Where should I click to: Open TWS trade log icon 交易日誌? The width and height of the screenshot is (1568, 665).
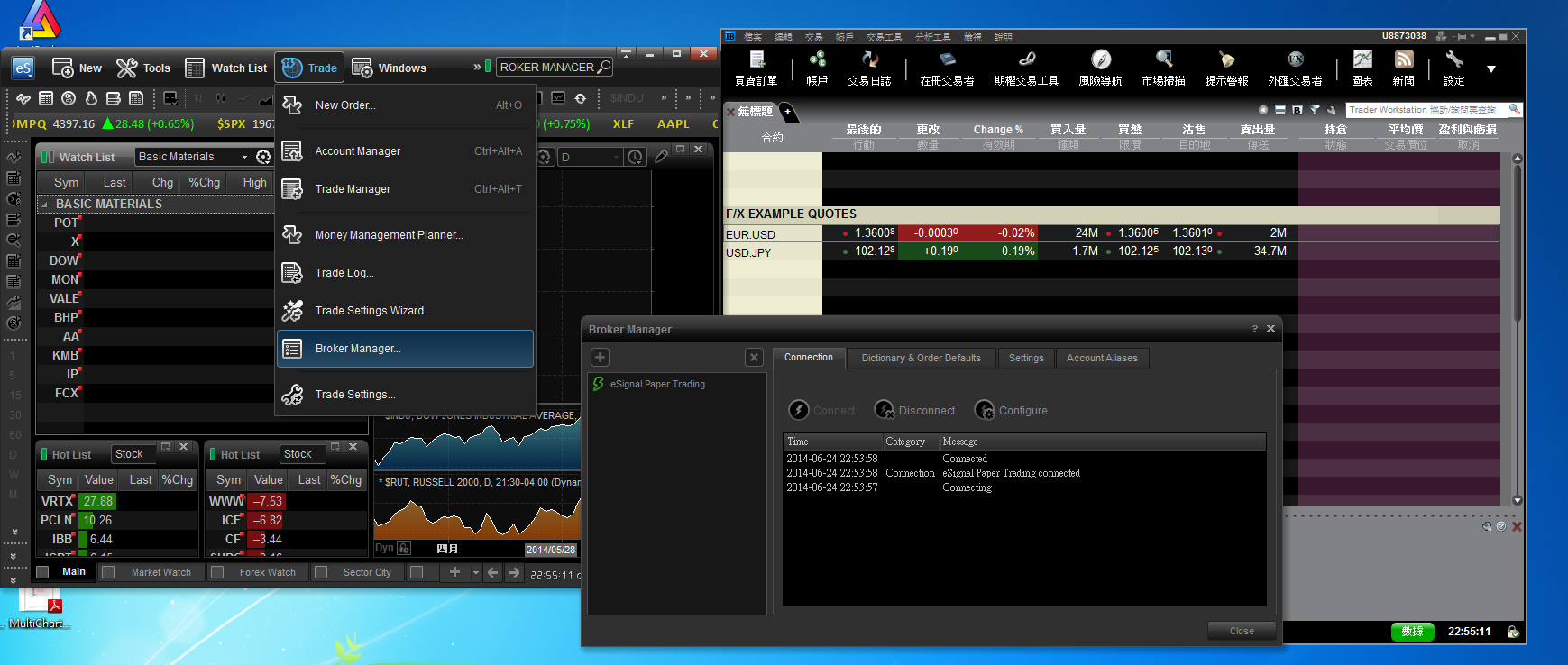(869, 68)
